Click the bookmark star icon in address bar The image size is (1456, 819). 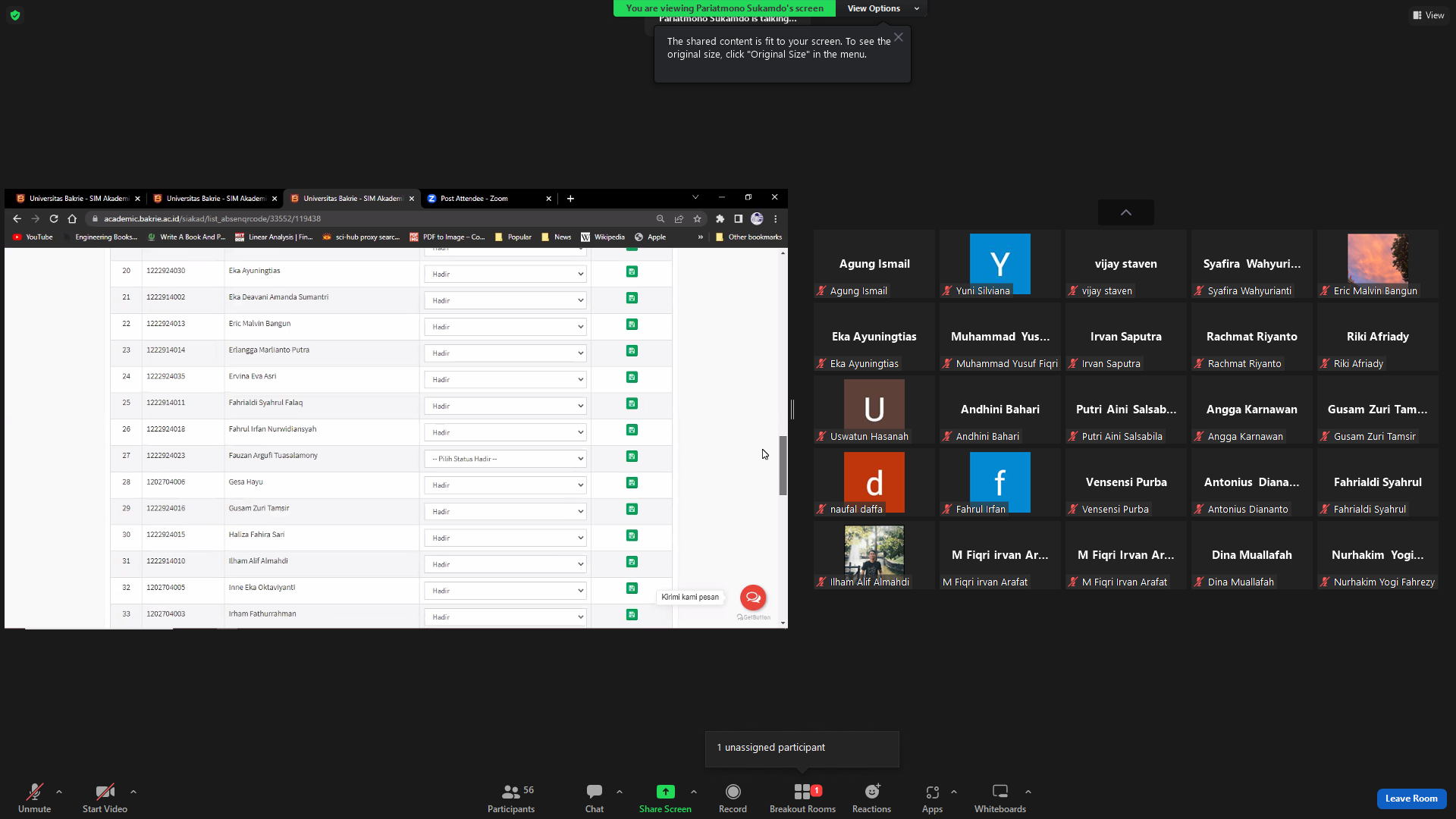point(697,218)
